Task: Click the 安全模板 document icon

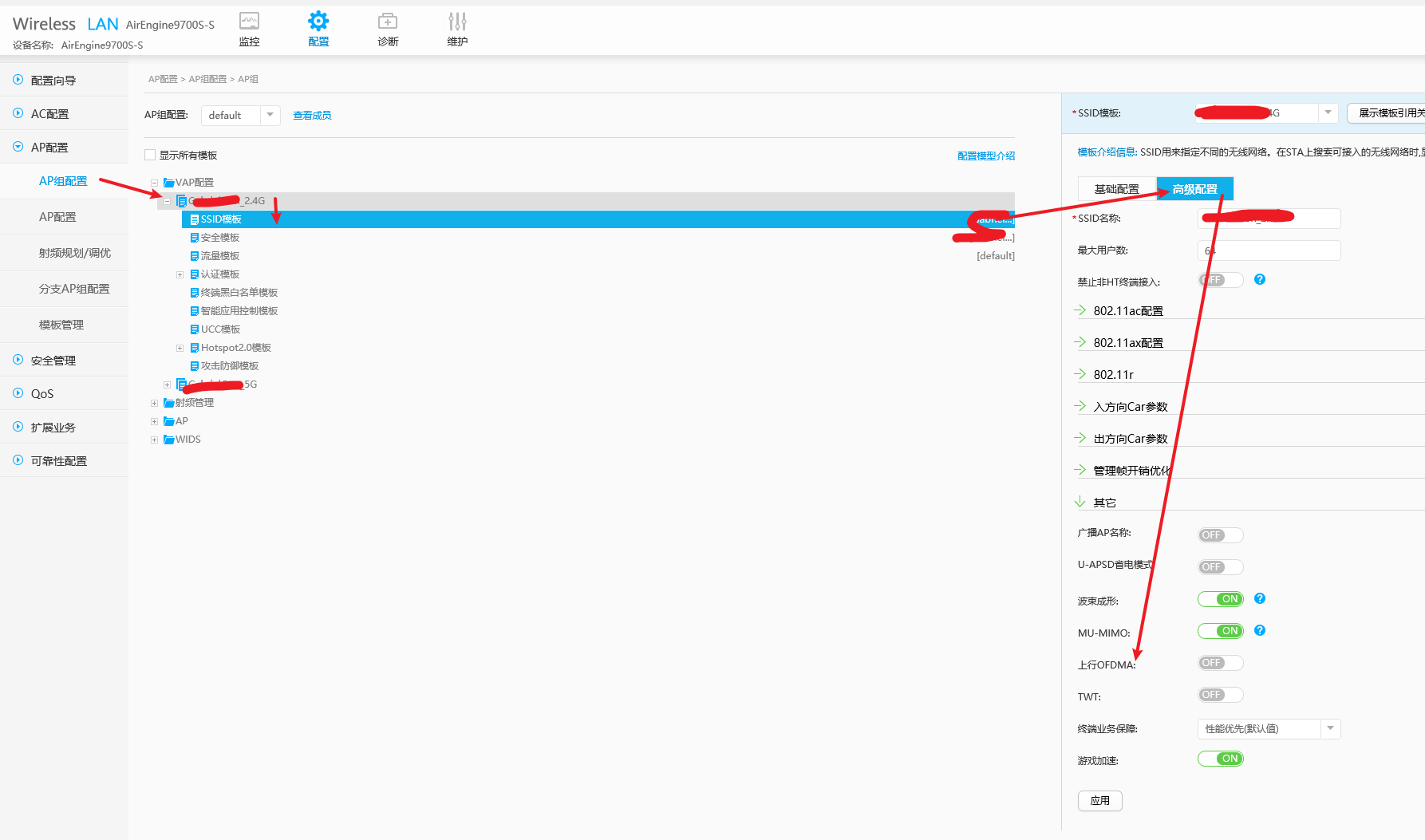Action: [195, 238]
